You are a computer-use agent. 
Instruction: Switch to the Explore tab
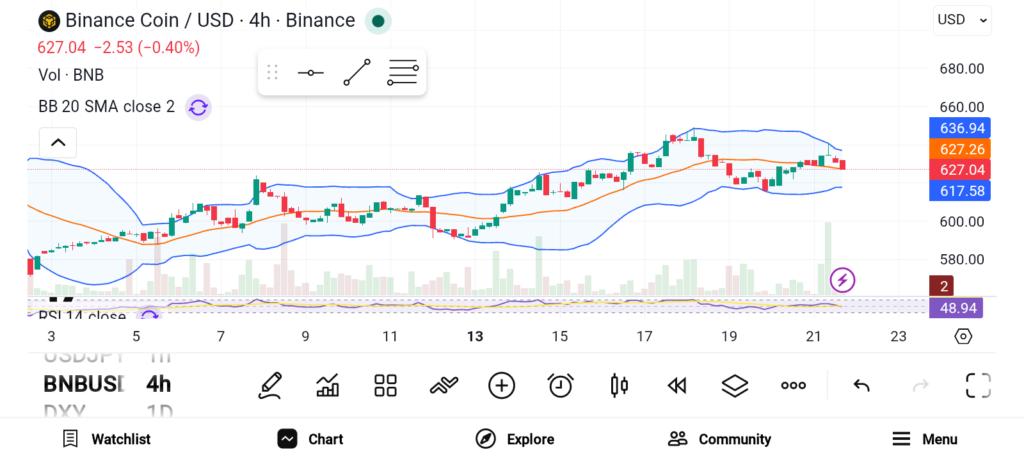click(515, 439)
